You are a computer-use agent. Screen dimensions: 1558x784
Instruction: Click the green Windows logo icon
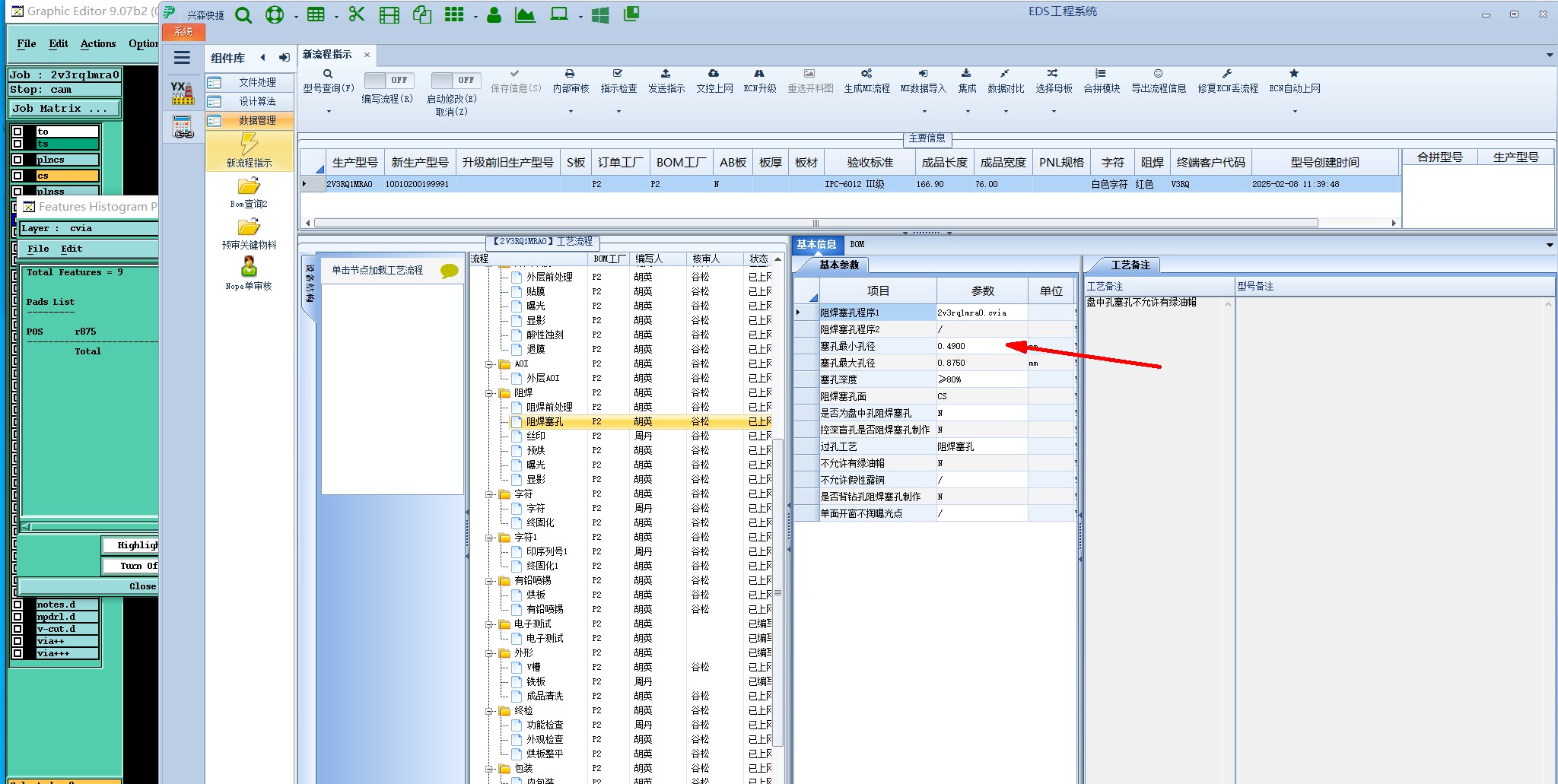pyautogui.click(x=600, y=15)
